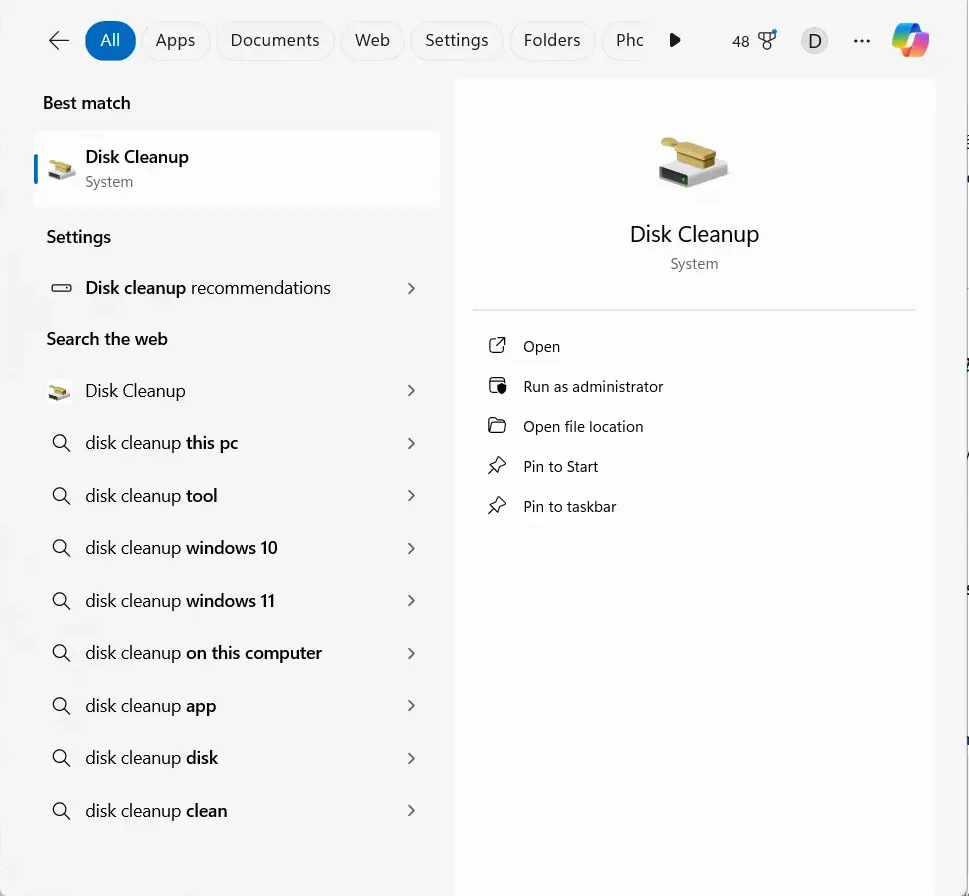Click the play arrow to scroll filter tabs

tap(675, 40)
